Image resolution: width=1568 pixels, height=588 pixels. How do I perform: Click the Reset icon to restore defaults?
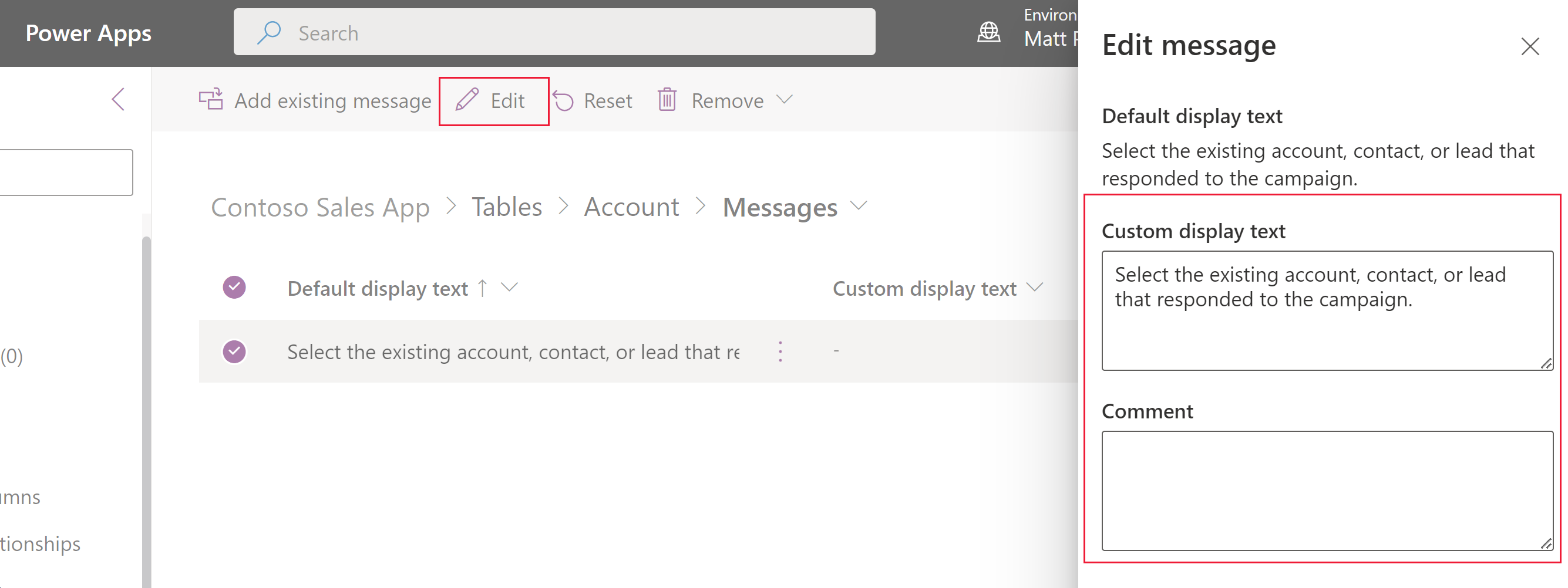click(563, 100)
